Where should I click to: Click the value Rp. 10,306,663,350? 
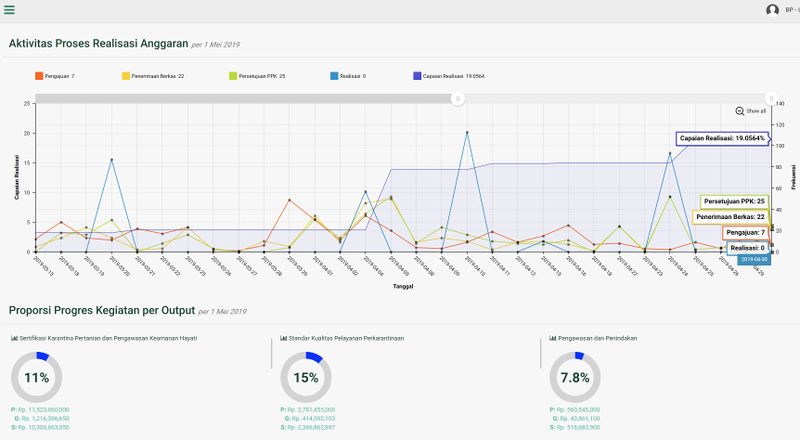(43, 427)
